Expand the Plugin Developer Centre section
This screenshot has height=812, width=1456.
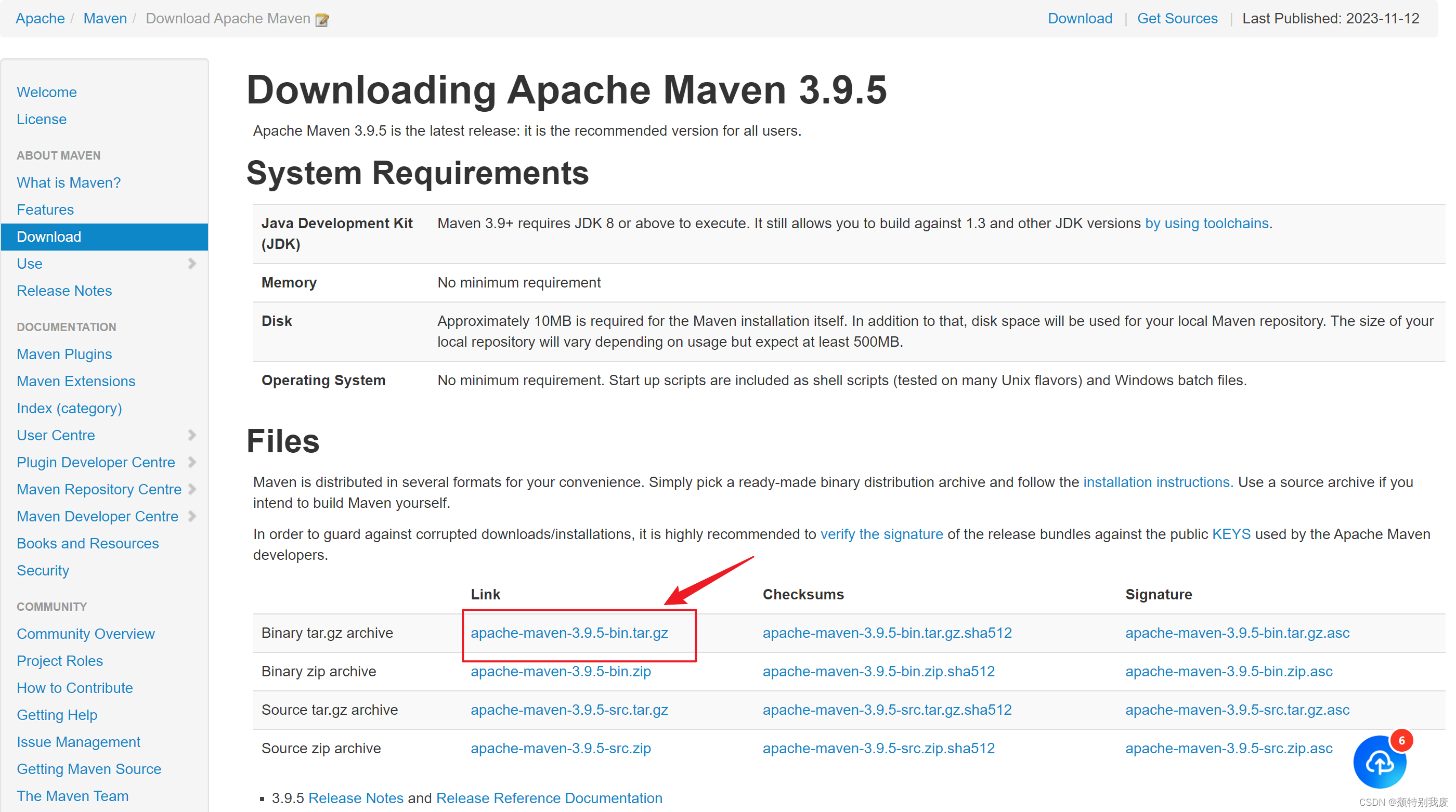point(191,462)
